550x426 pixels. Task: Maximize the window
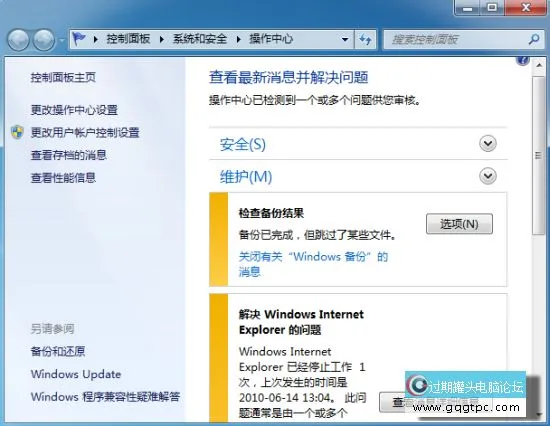tap(492, 8)
